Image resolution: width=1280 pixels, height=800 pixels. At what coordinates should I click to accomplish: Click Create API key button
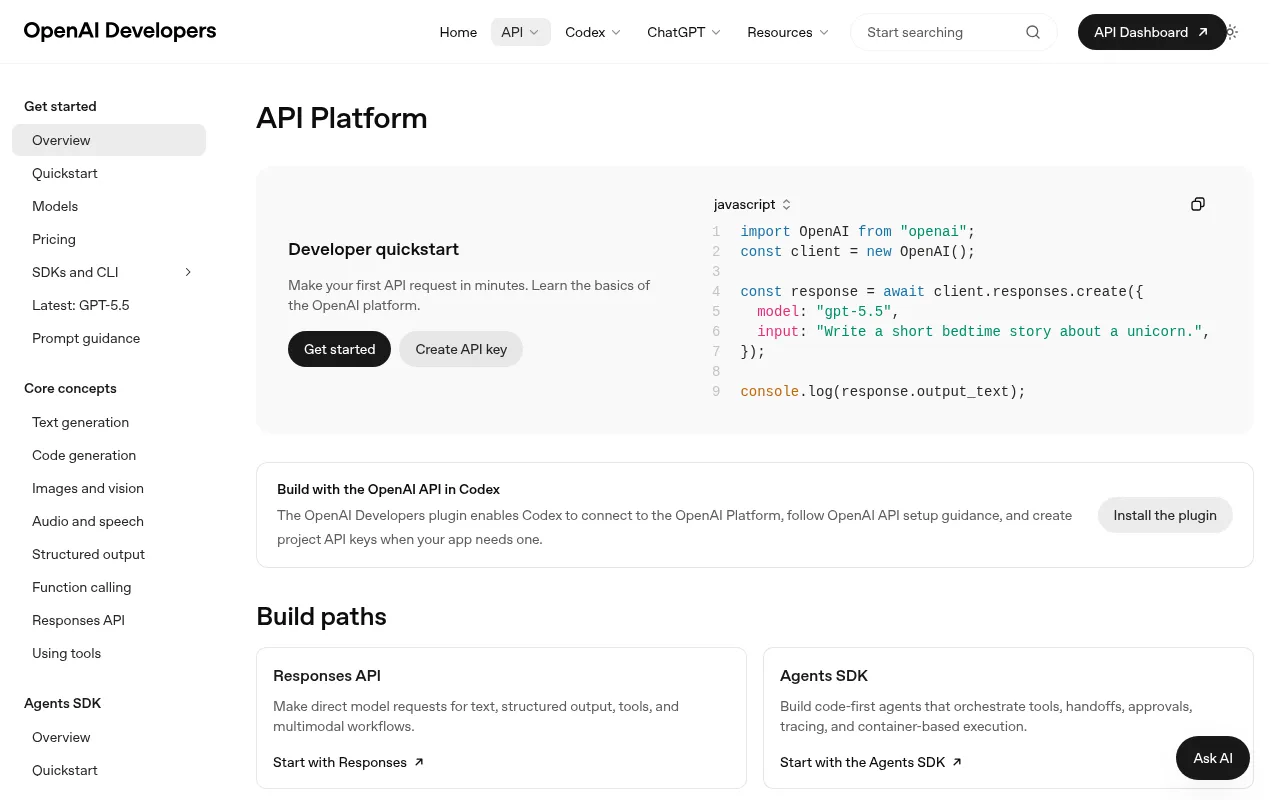tap(461, 349)
